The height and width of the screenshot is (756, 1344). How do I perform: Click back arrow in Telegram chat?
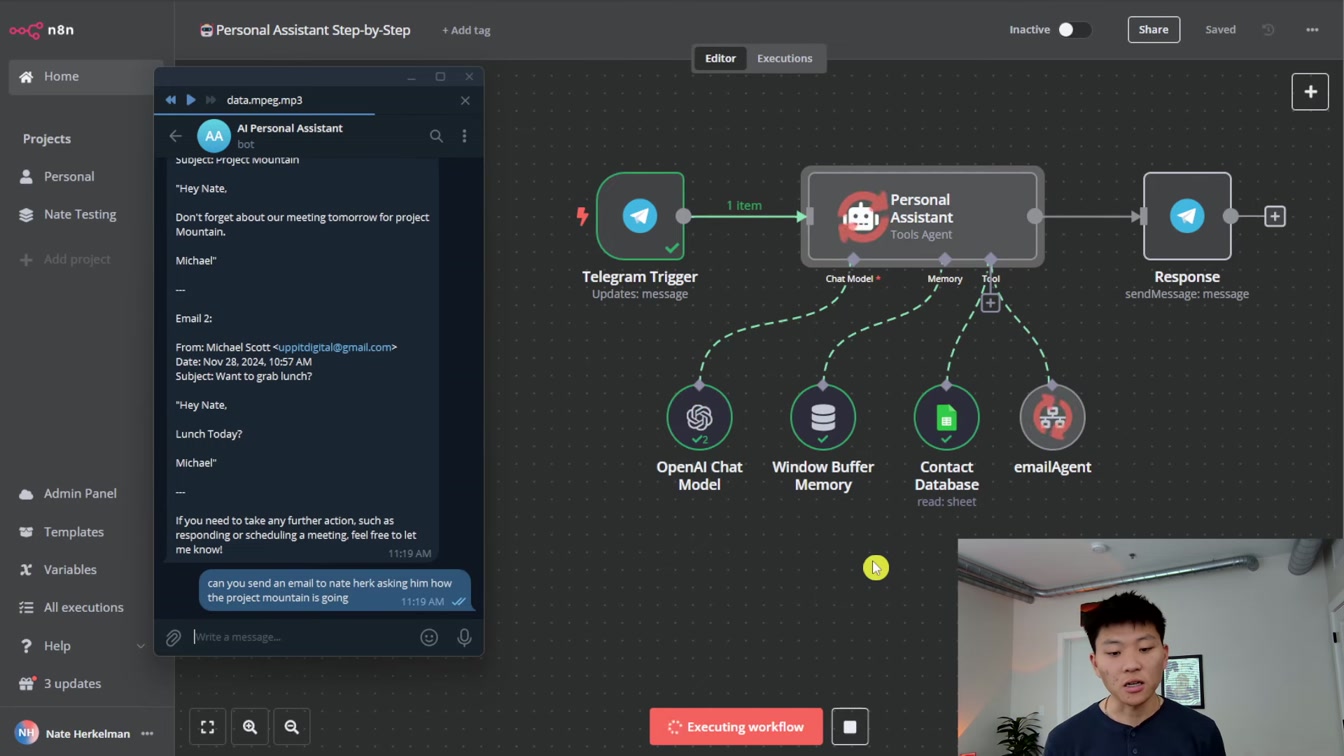[175, 136]
